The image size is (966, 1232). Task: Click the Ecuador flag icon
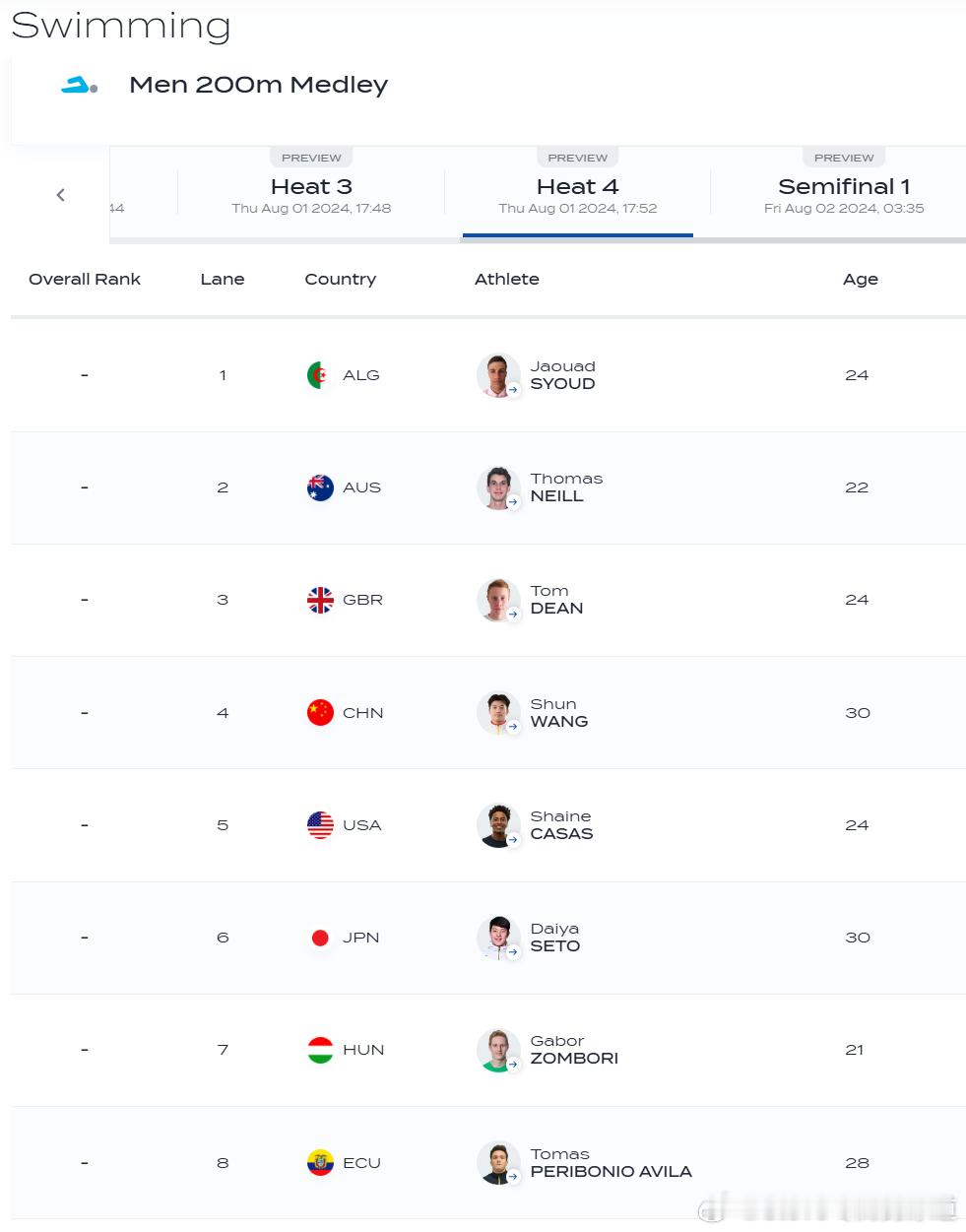click(x=320, y=1163)
